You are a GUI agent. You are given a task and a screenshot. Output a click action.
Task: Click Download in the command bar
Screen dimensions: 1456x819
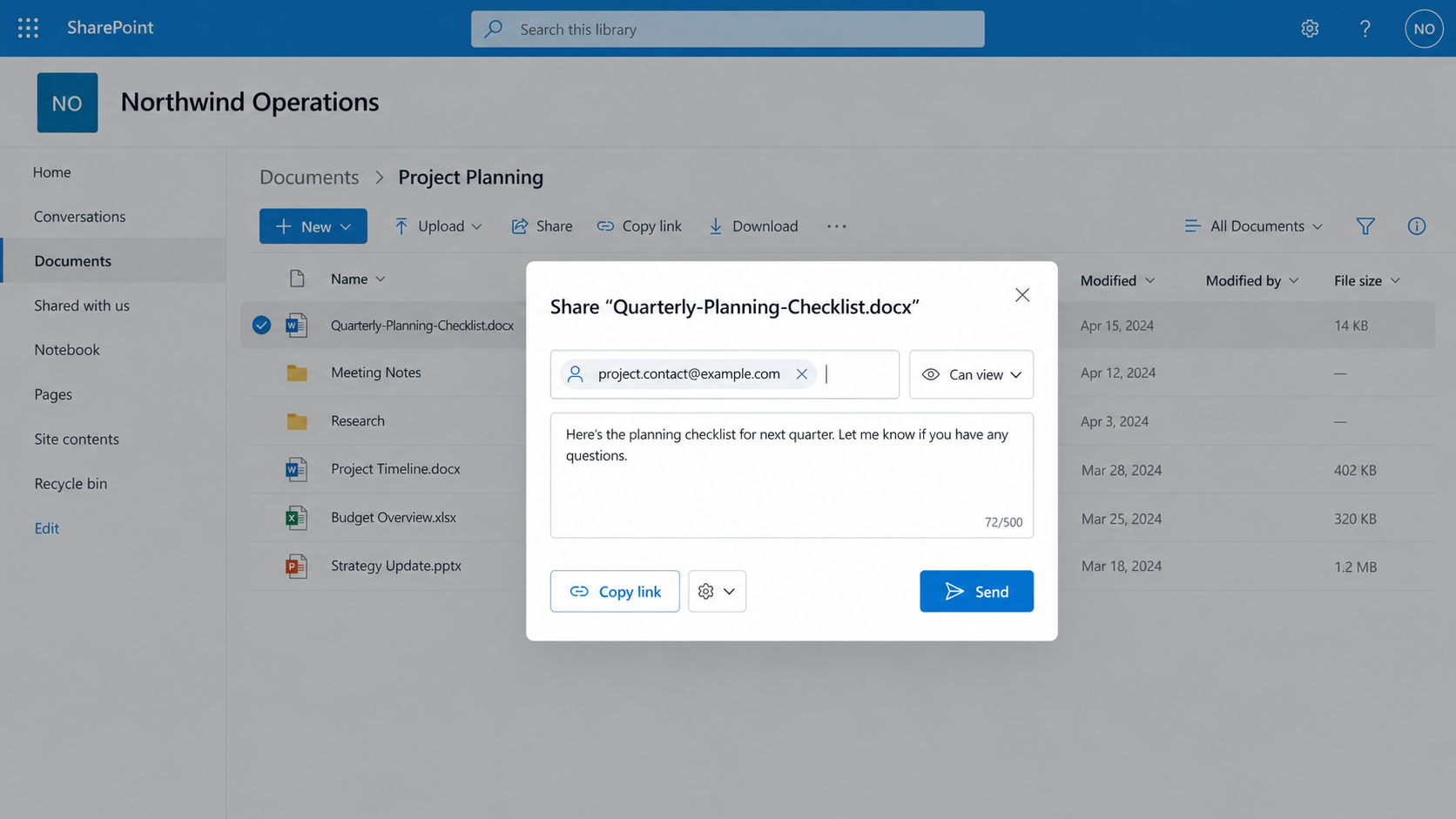click(753, 226)
